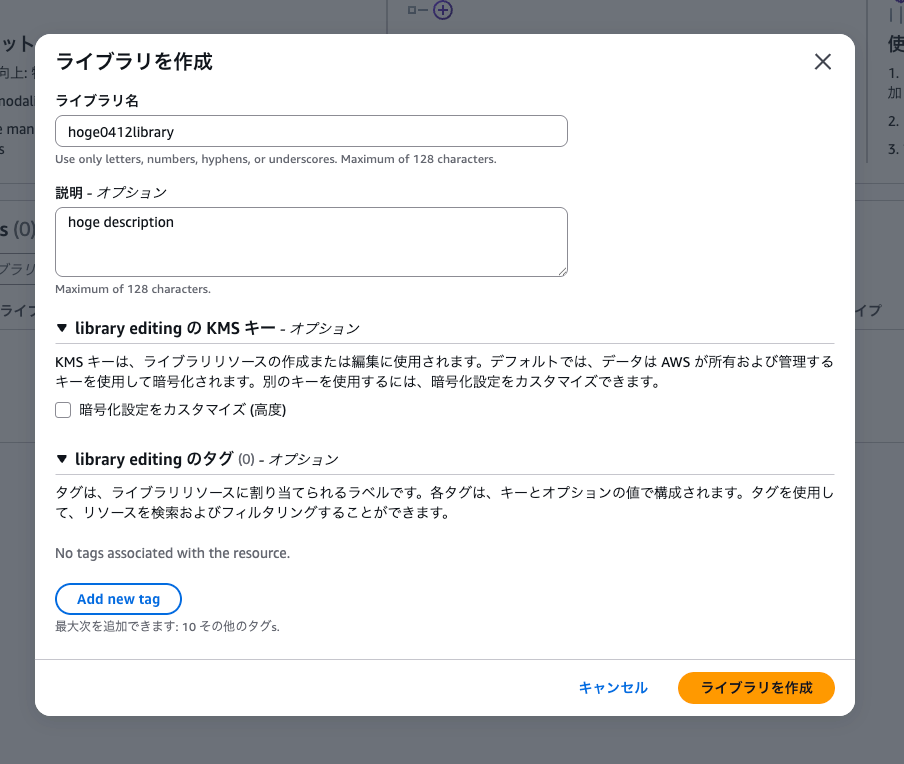Place cursor after hoge0412library text

click(x=177, y=131)
